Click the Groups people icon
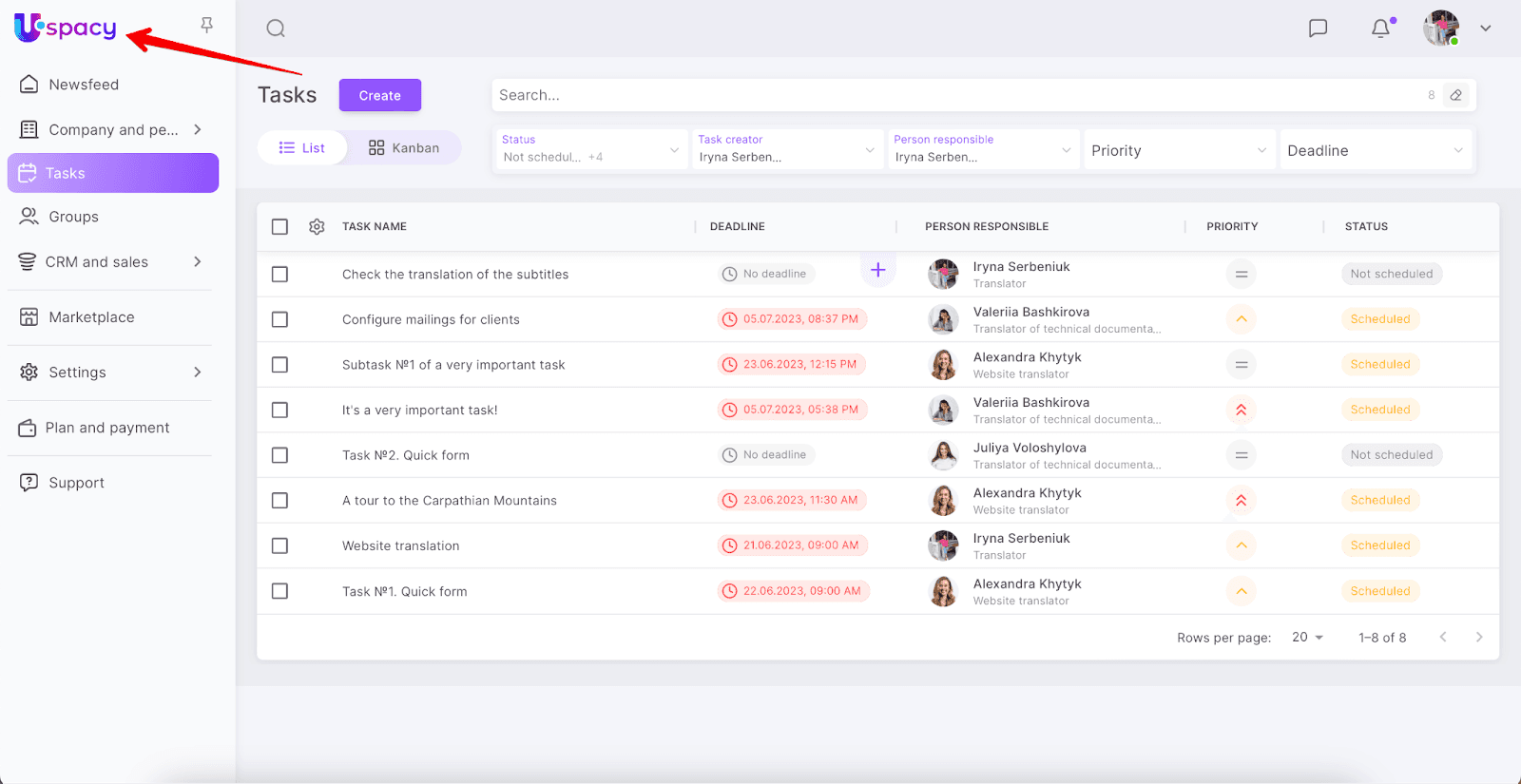The image size is (1521, 784). click(29, 217)
